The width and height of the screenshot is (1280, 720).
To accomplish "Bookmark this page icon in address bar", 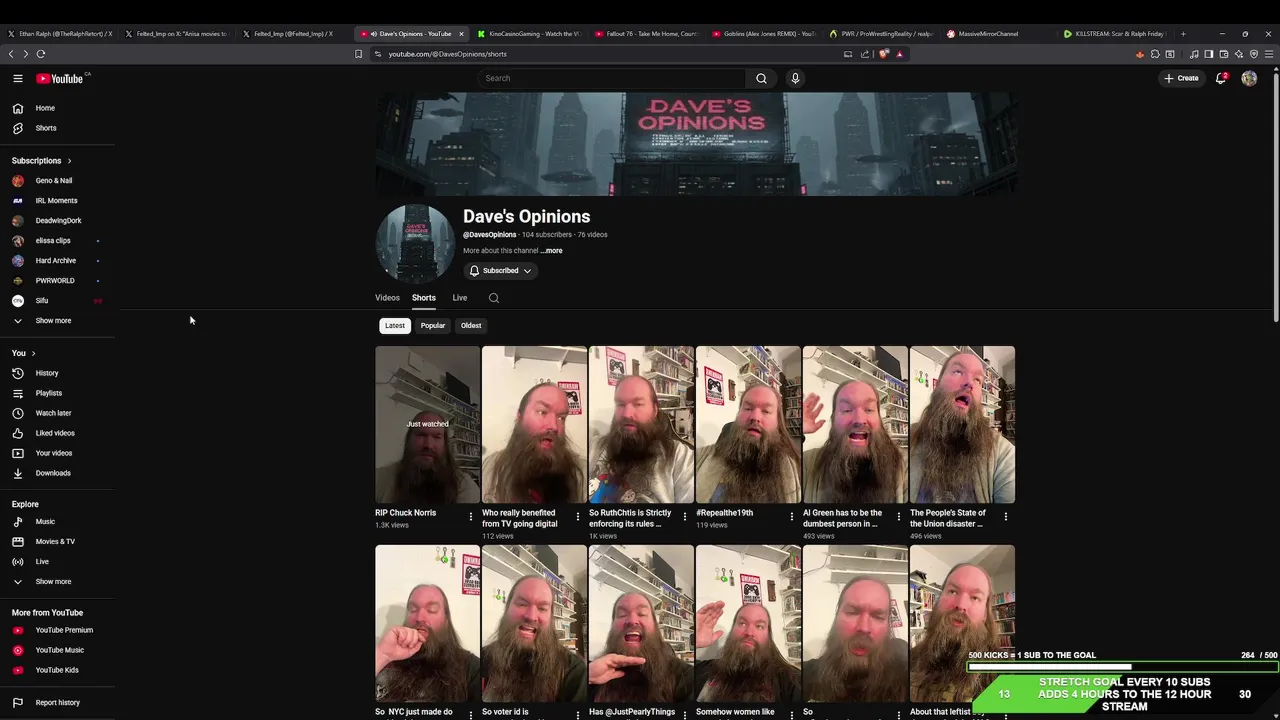I will pos(358,54).
